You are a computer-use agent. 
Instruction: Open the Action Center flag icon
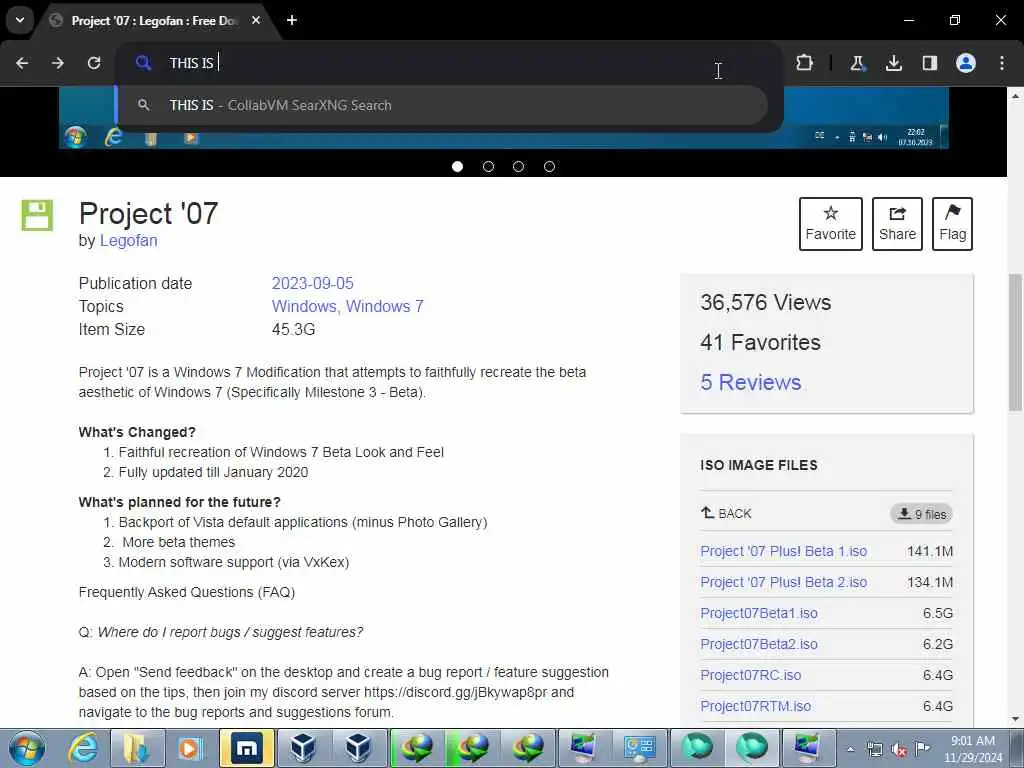tap(922, 748)
